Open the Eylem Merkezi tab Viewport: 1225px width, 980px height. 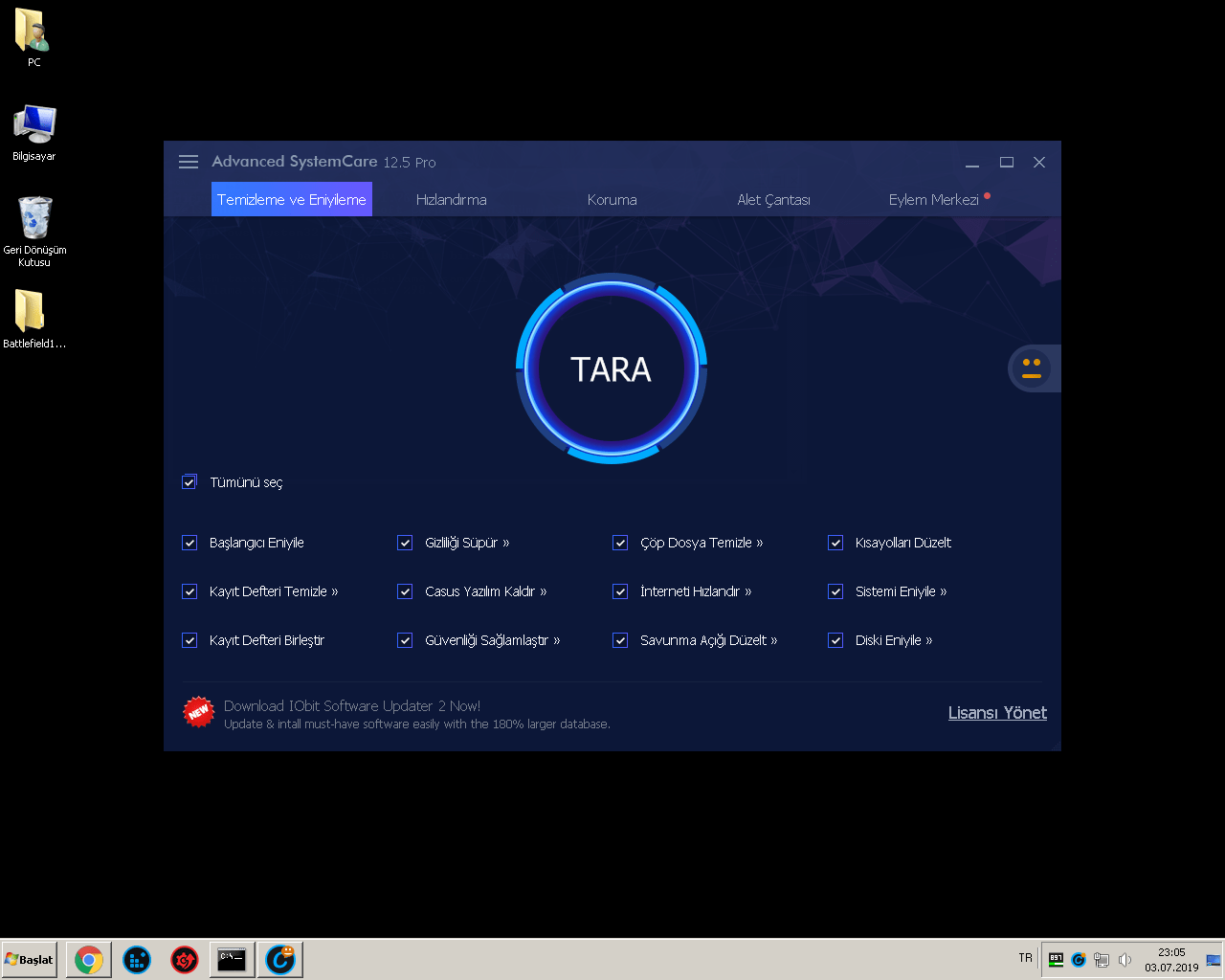point(934,199)
